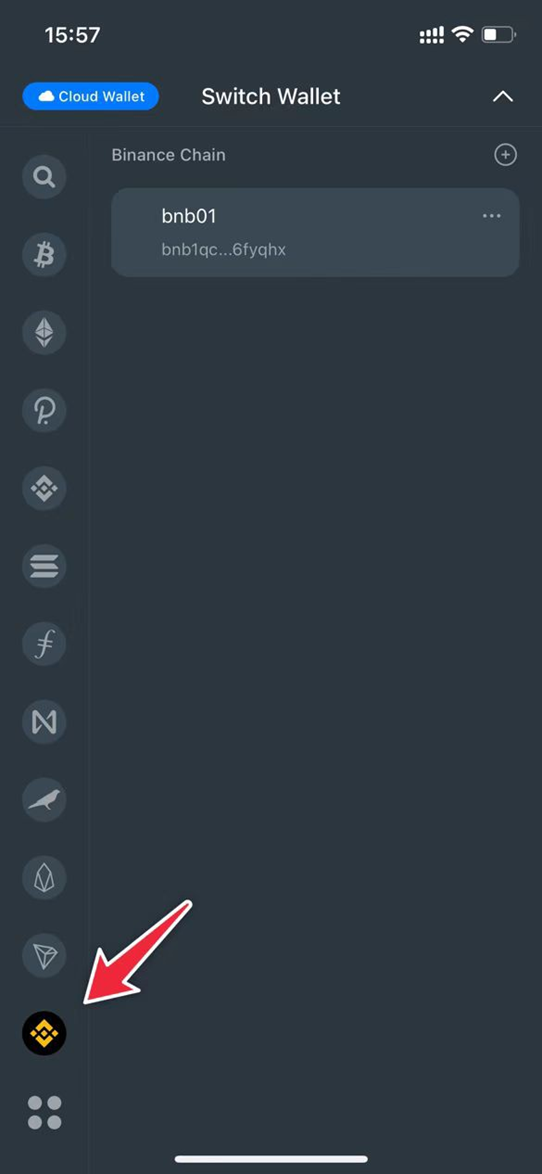Viewport: 542px width, 1174px height.
Task: Open bnb01 wallet three-dot options menu
Action: [492, 216]
